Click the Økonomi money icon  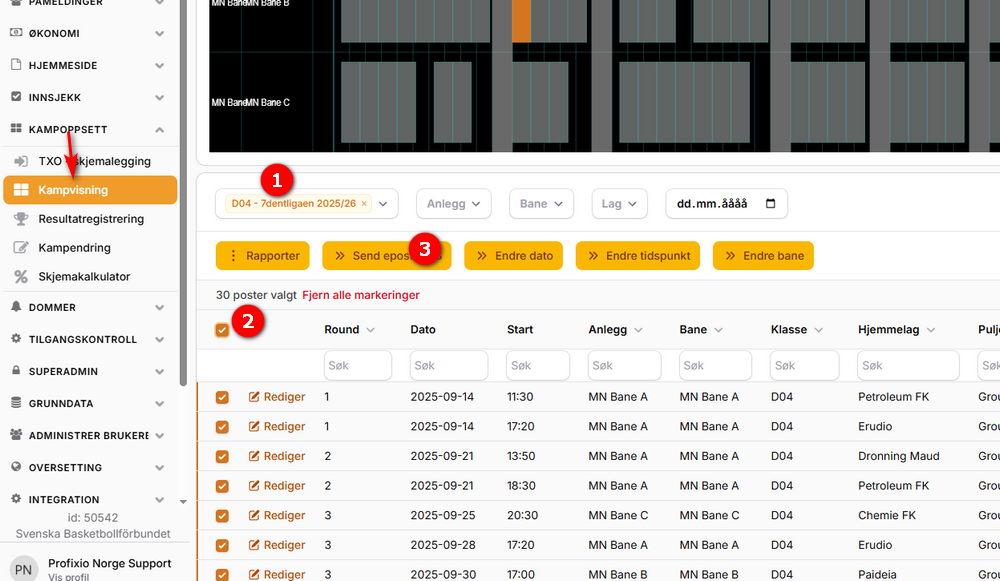pyautogui.click(x=17, y=33)
